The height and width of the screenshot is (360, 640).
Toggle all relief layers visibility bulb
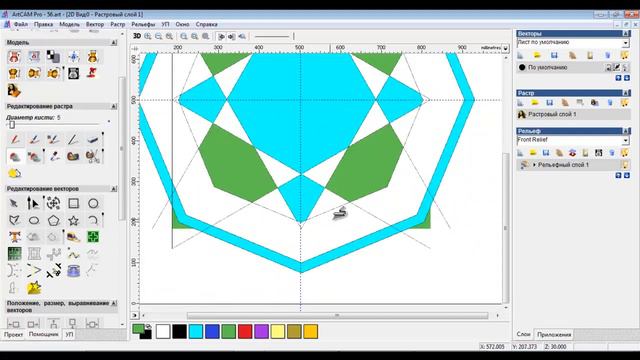point(624,153)
